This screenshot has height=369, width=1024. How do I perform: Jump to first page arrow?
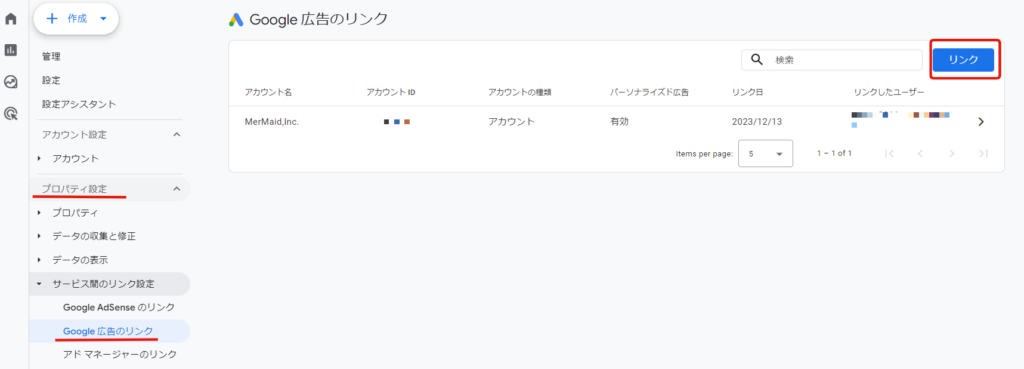click(x=889, y=153)
